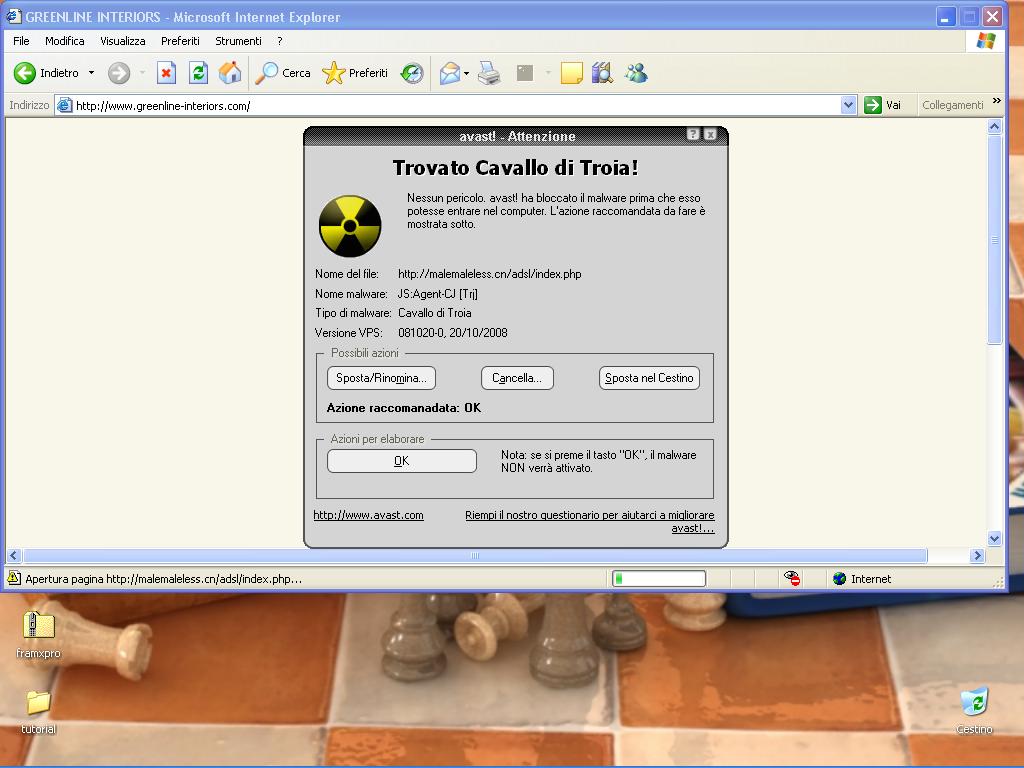Viewport: 1024px width, 768px height.
Task: Open the File menu
Action: [x=21, y=40]
